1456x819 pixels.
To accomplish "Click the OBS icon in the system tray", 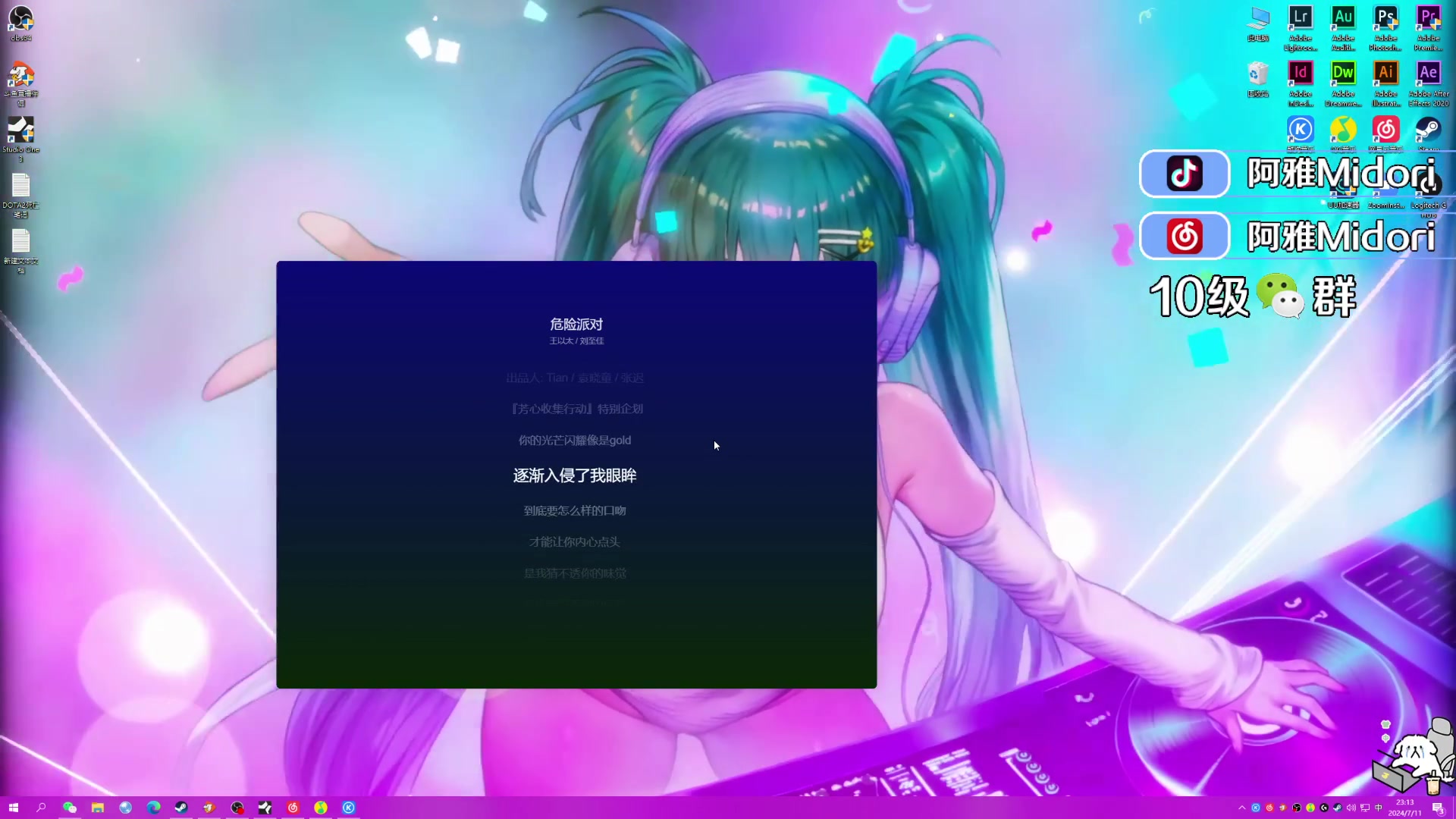I will tap(1297, 808).
